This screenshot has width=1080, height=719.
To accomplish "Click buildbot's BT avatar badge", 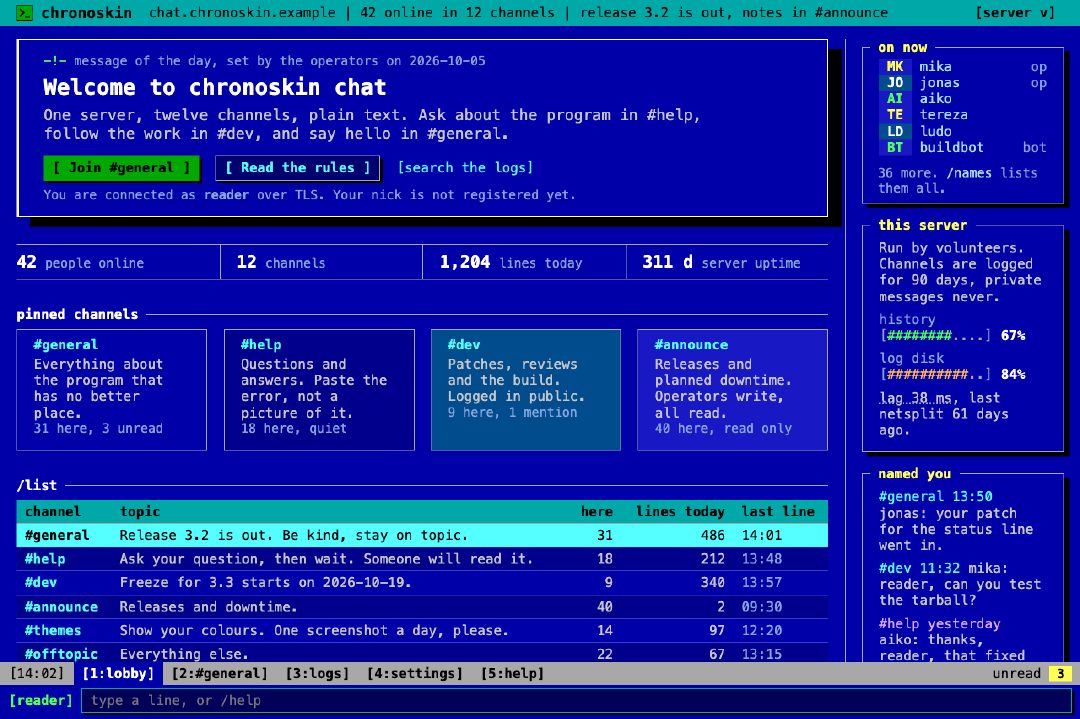I will 895,147.
